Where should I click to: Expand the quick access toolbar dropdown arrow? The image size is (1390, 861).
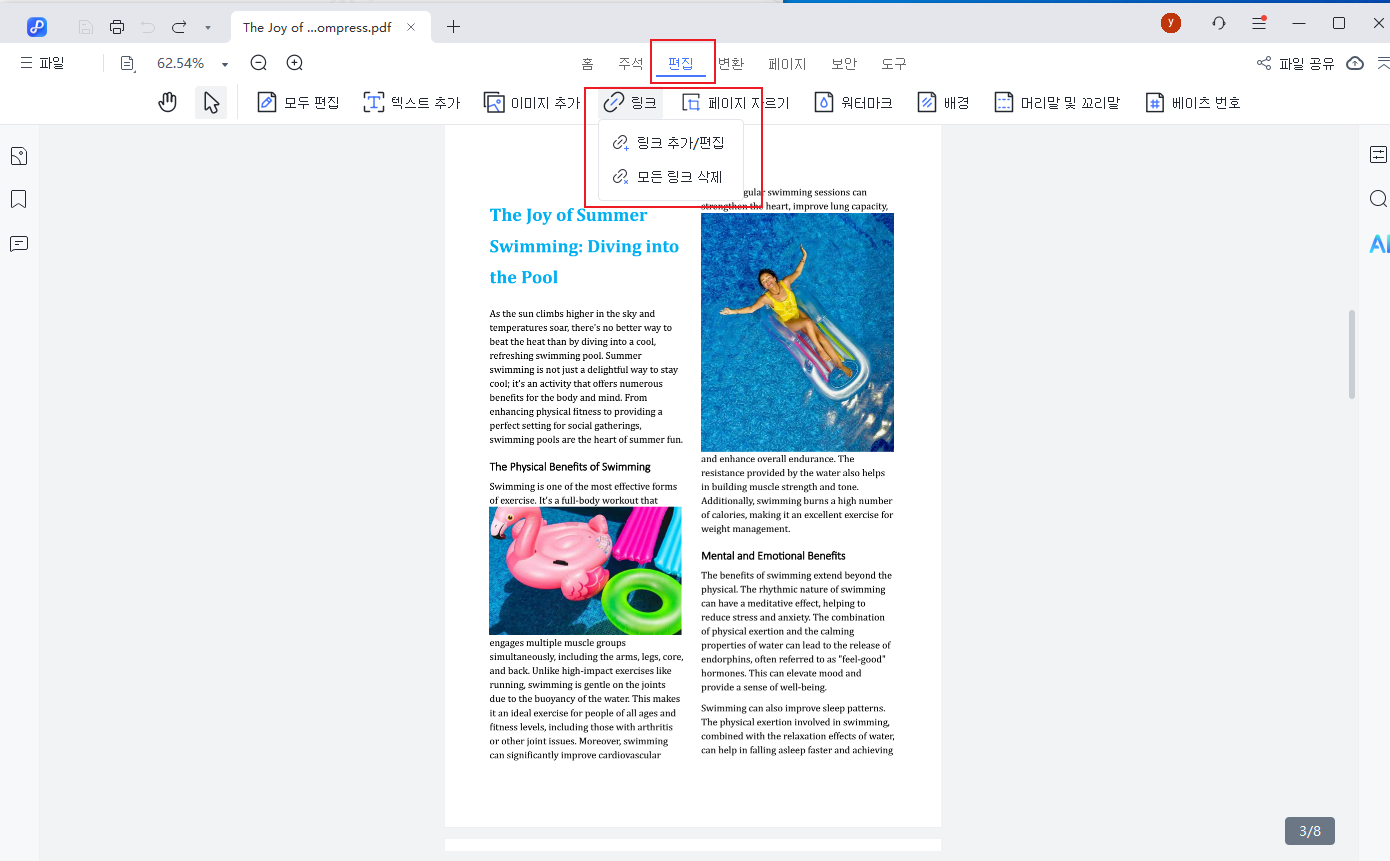pos(207,27)
